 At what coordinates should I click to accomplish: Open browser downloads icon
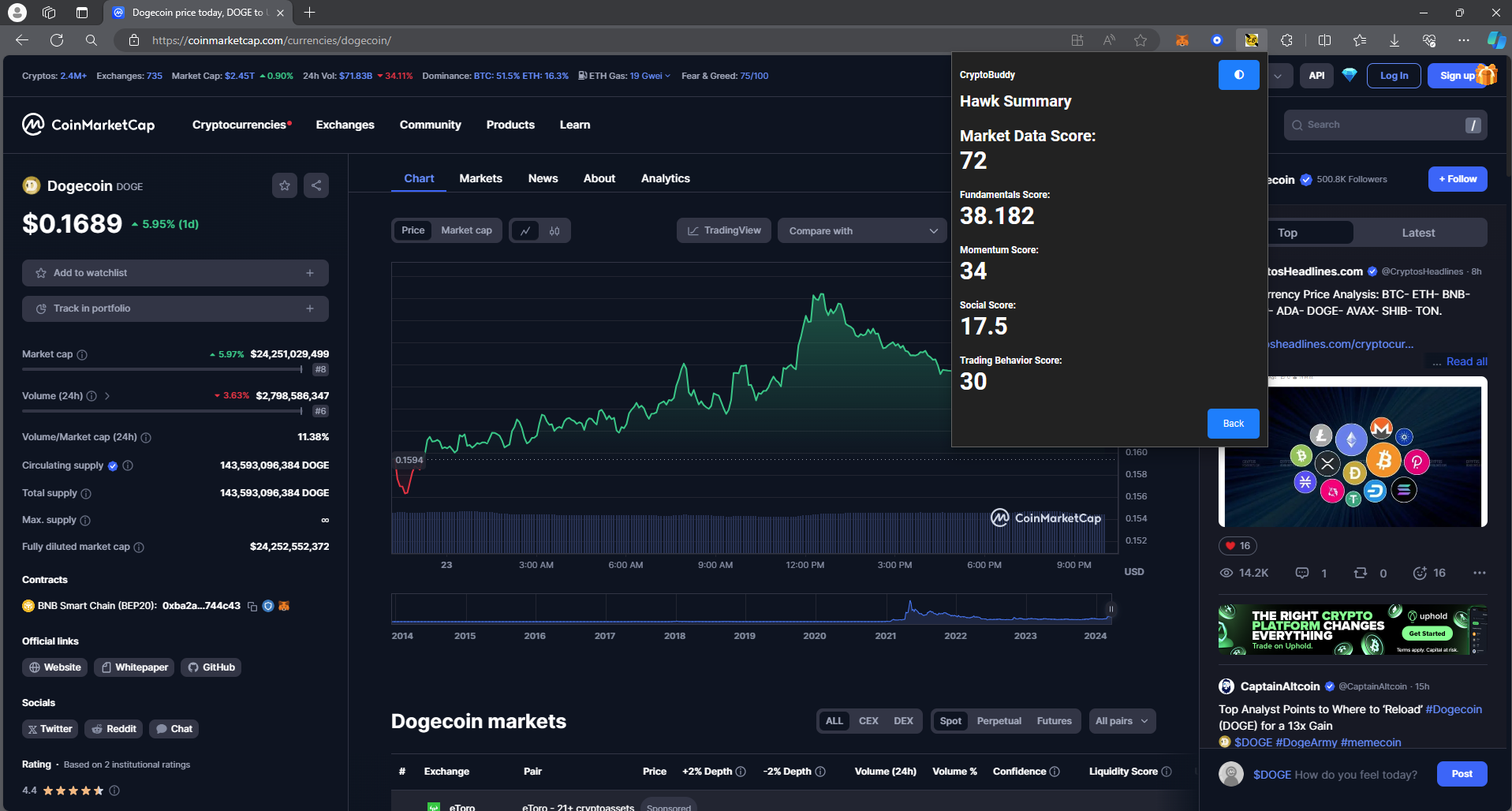(x=1394, y=40)
